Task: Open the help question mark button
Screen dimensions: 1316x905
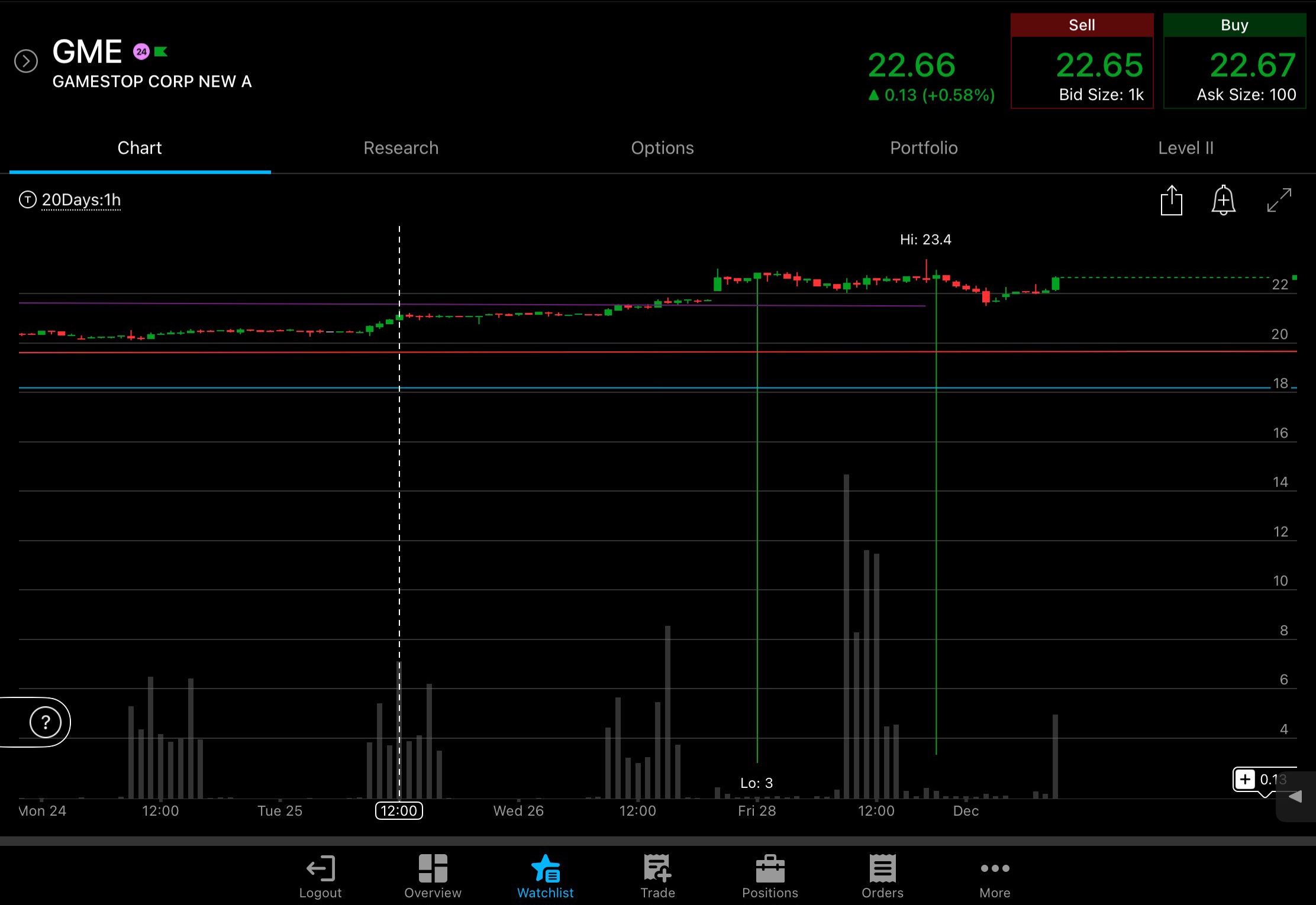Action: 45,722
